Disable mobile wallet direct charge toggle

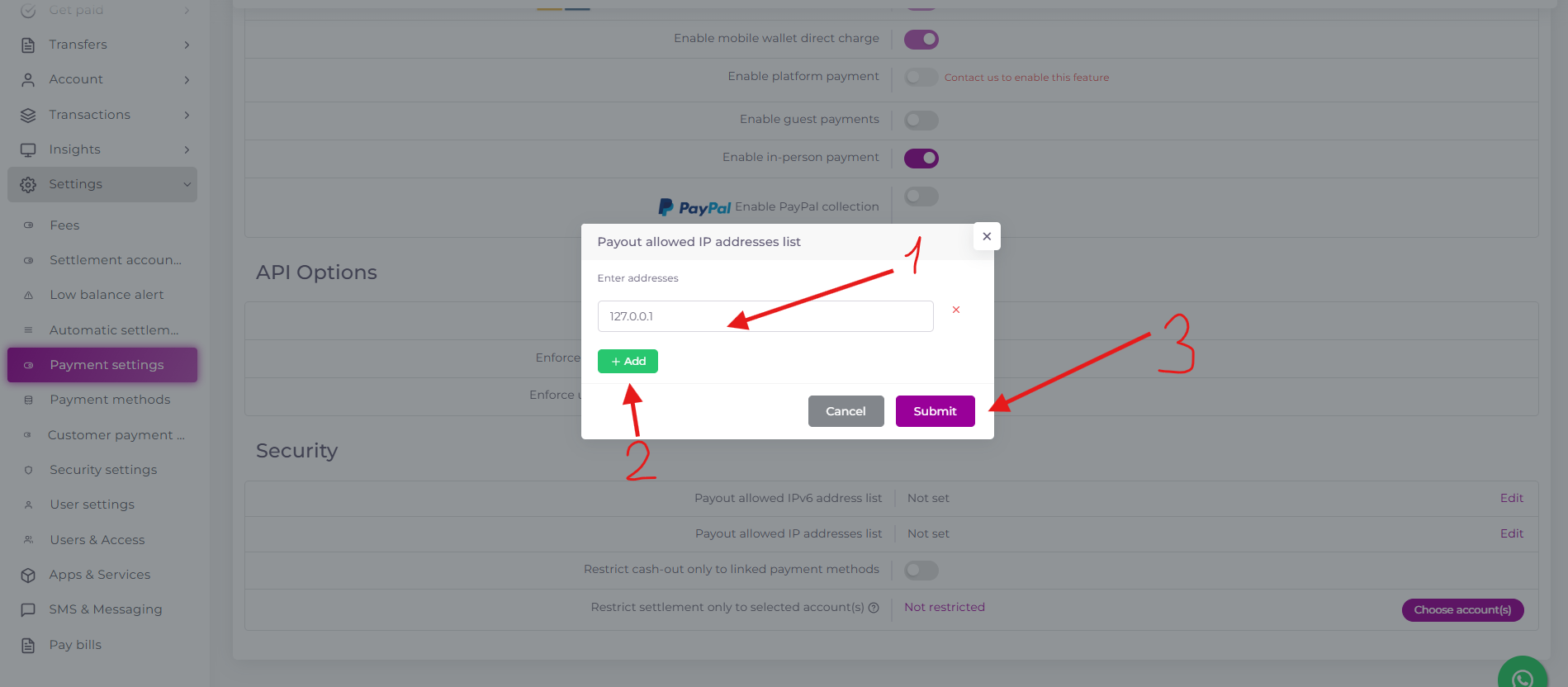click(921, 39)
